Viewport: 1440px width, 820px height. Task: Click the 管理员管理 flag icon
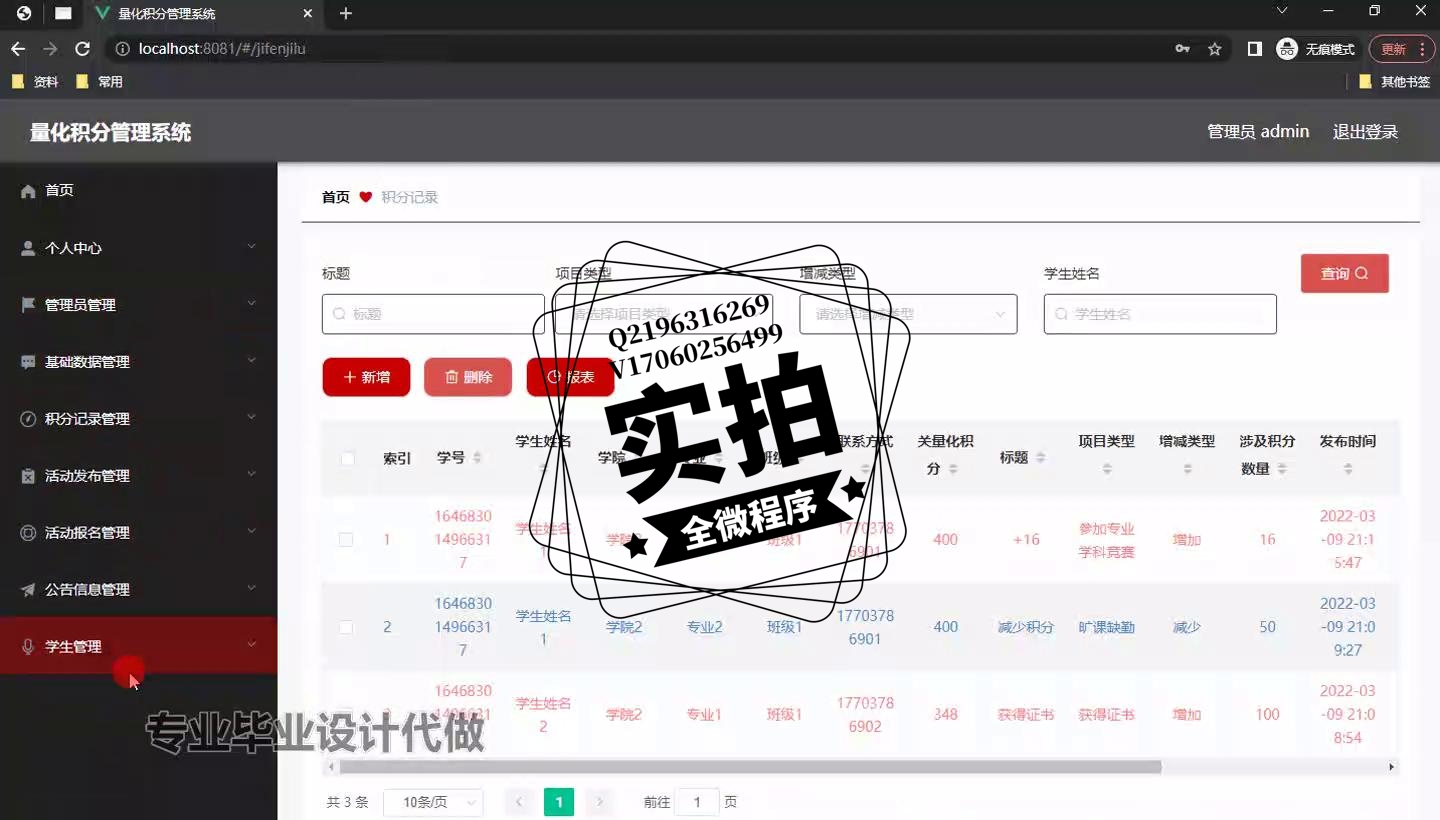(28, 305)
